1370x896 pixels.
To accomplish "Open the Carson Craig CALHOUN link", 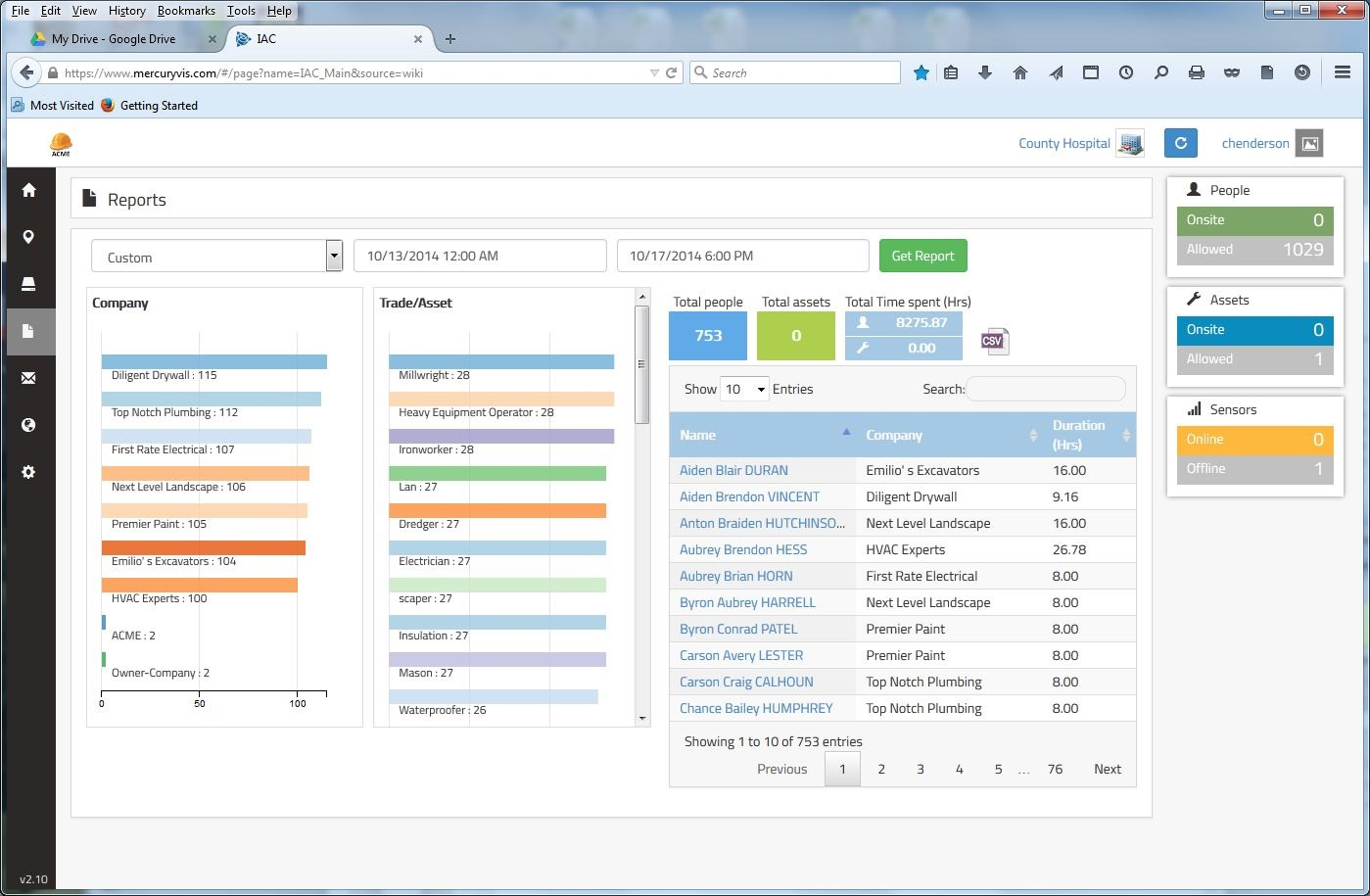I will click(x=746, y=682).
